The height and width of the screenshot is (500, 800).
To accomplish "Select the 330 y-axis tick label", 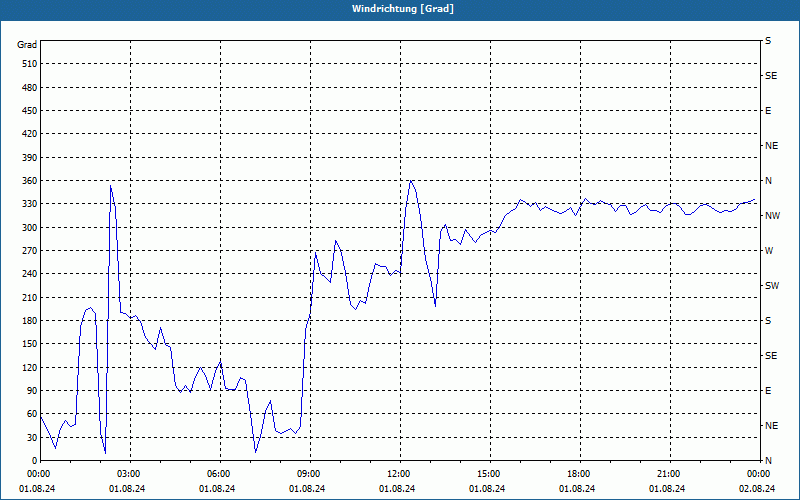I will pos(30,204).
